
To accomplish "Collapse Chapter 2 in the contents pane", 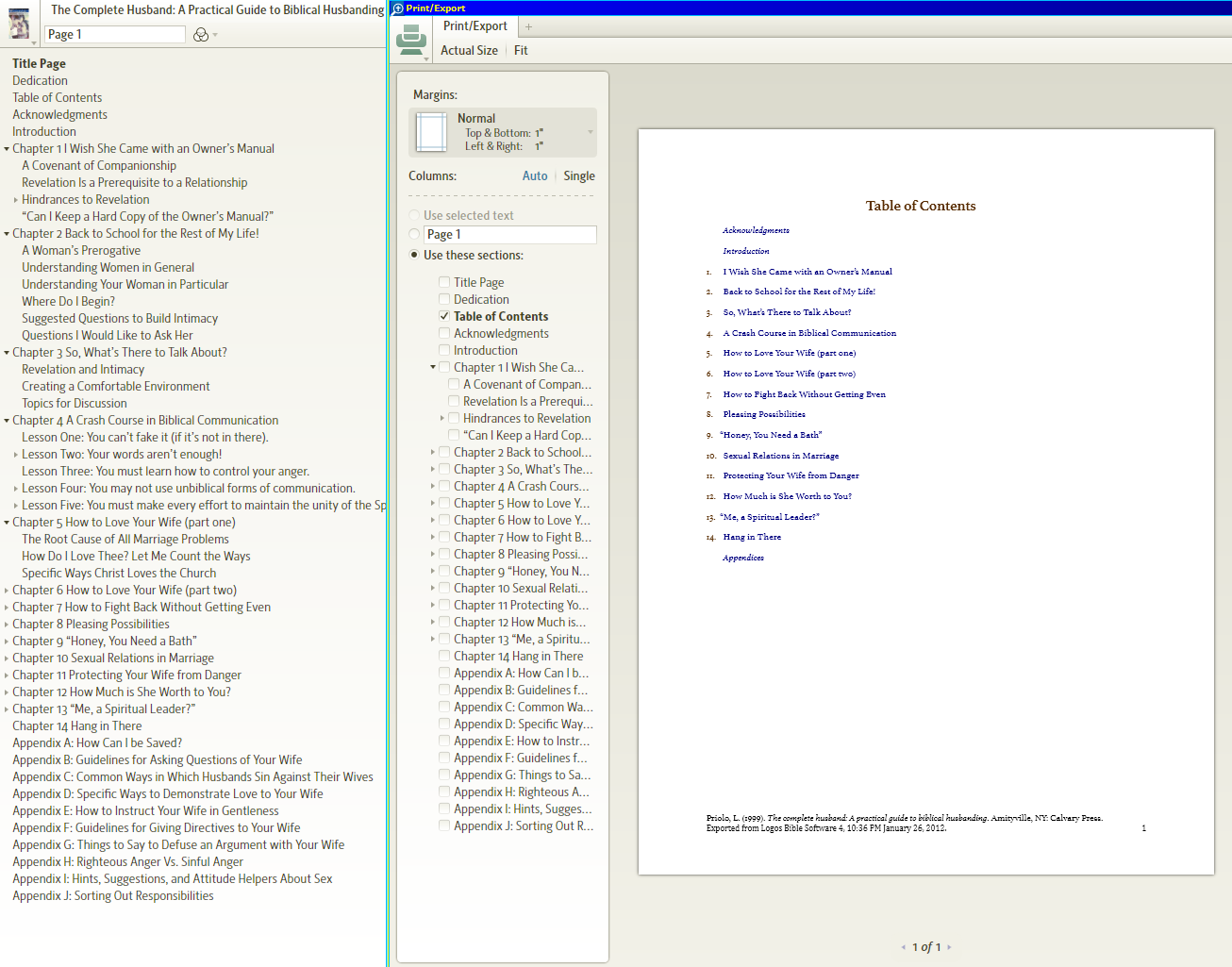I will point(7,234).
